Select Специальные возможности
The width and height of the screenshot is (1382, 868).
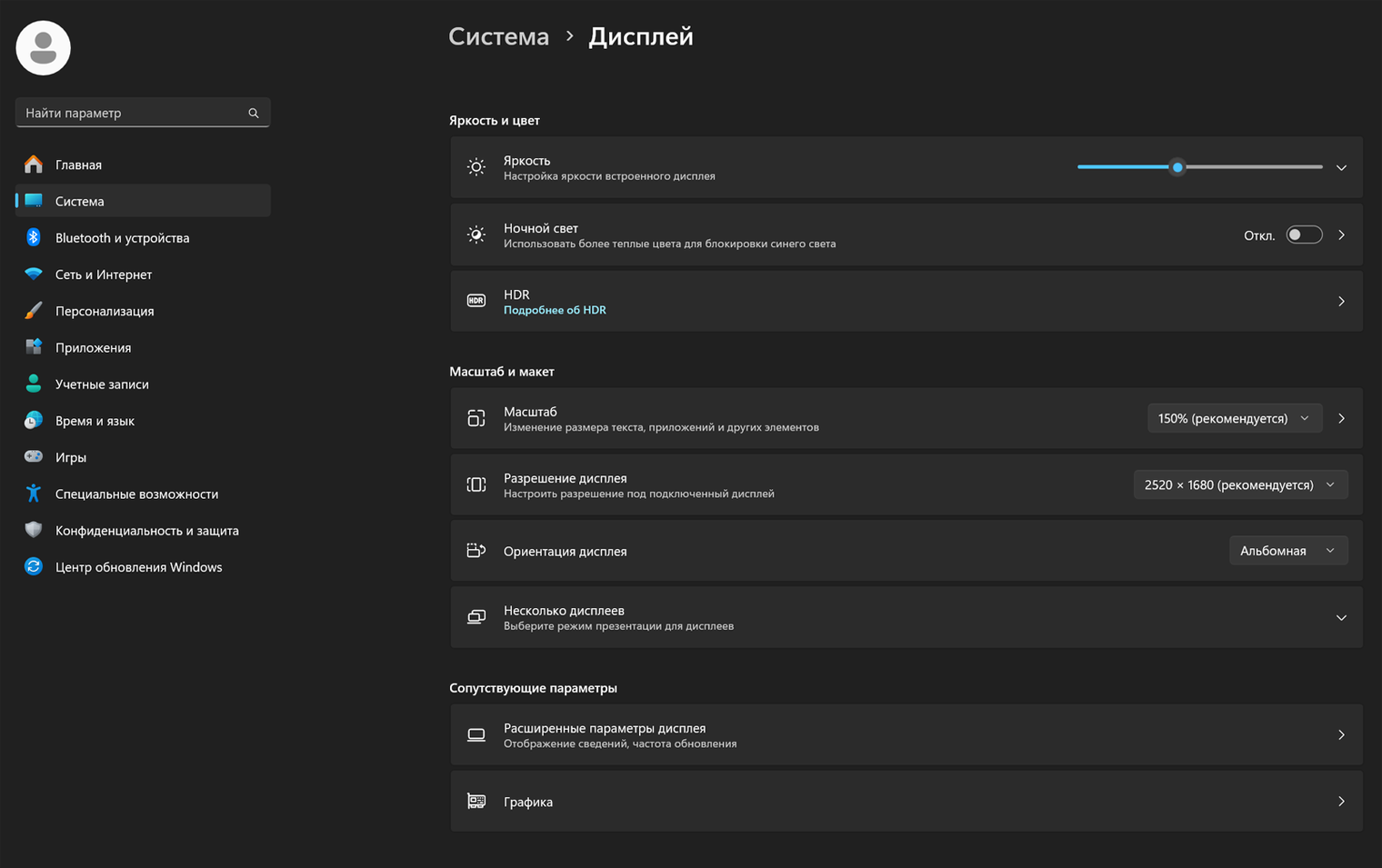[143, 494]
